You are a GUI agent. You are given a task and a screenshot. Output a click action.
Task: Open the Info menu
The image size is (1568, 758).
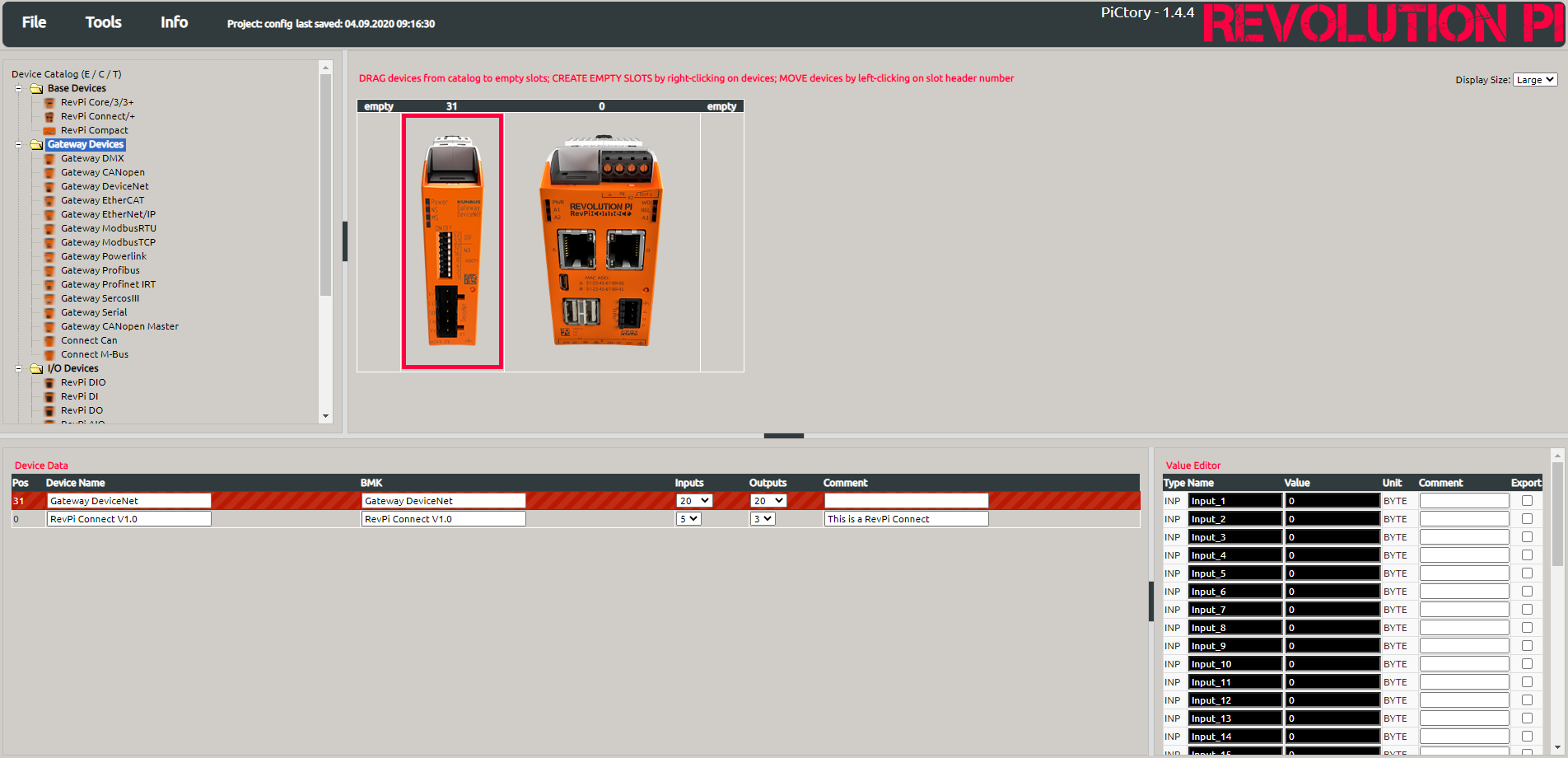click(x=174, y=22)
